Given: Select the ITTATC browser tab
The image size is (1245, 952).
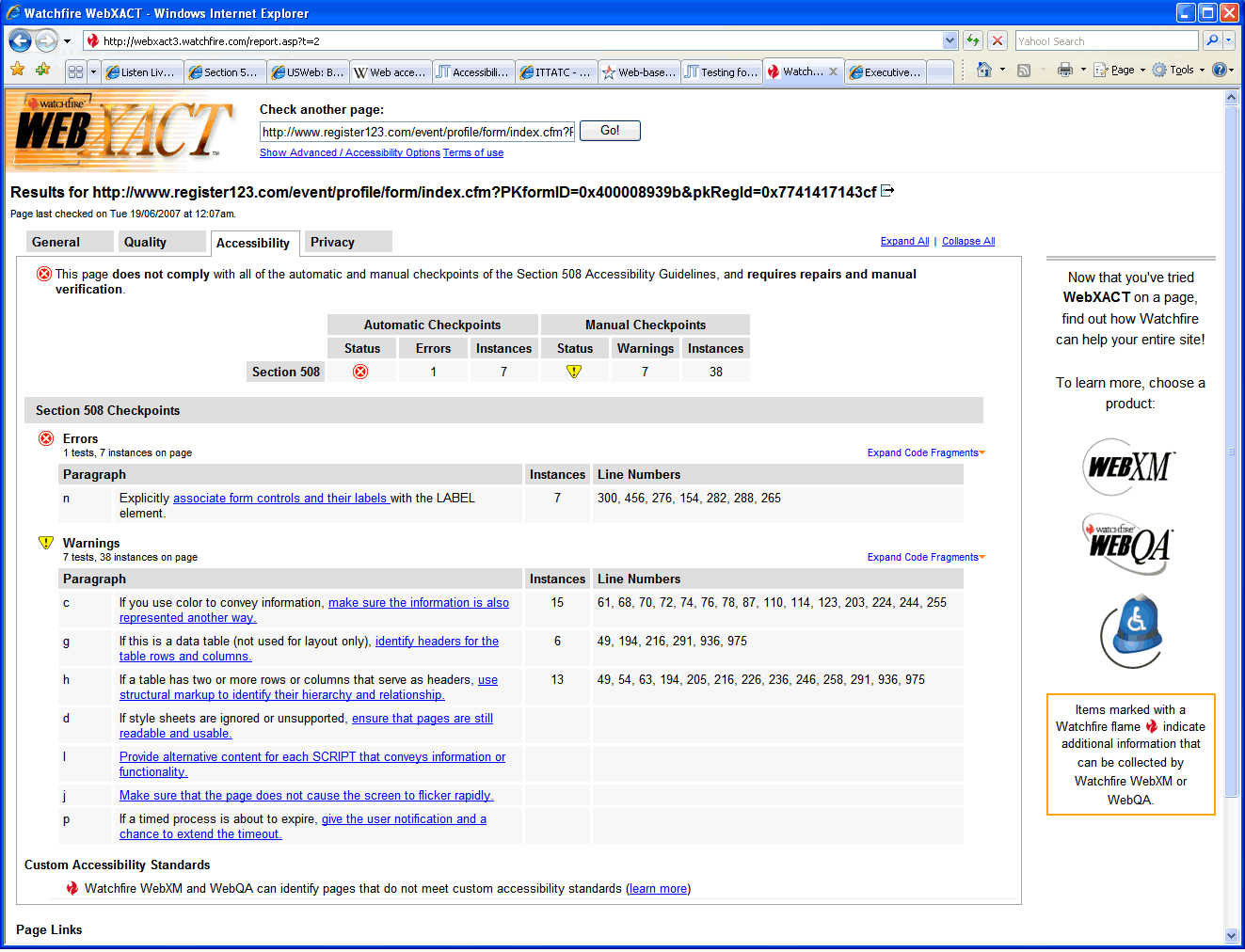Looking at the screenshot, I should (x=556, y=71).
